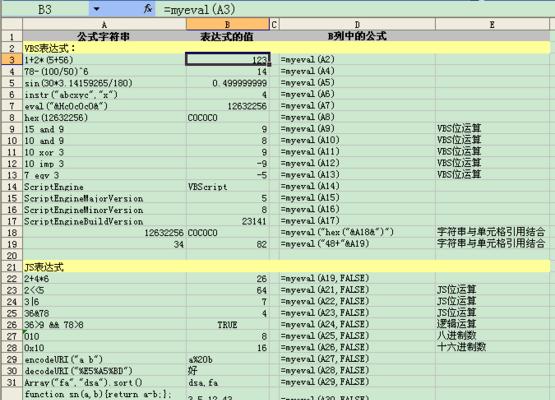Click the ScriptEngine cell in row 14
The image size is (555, 400).
104,187
